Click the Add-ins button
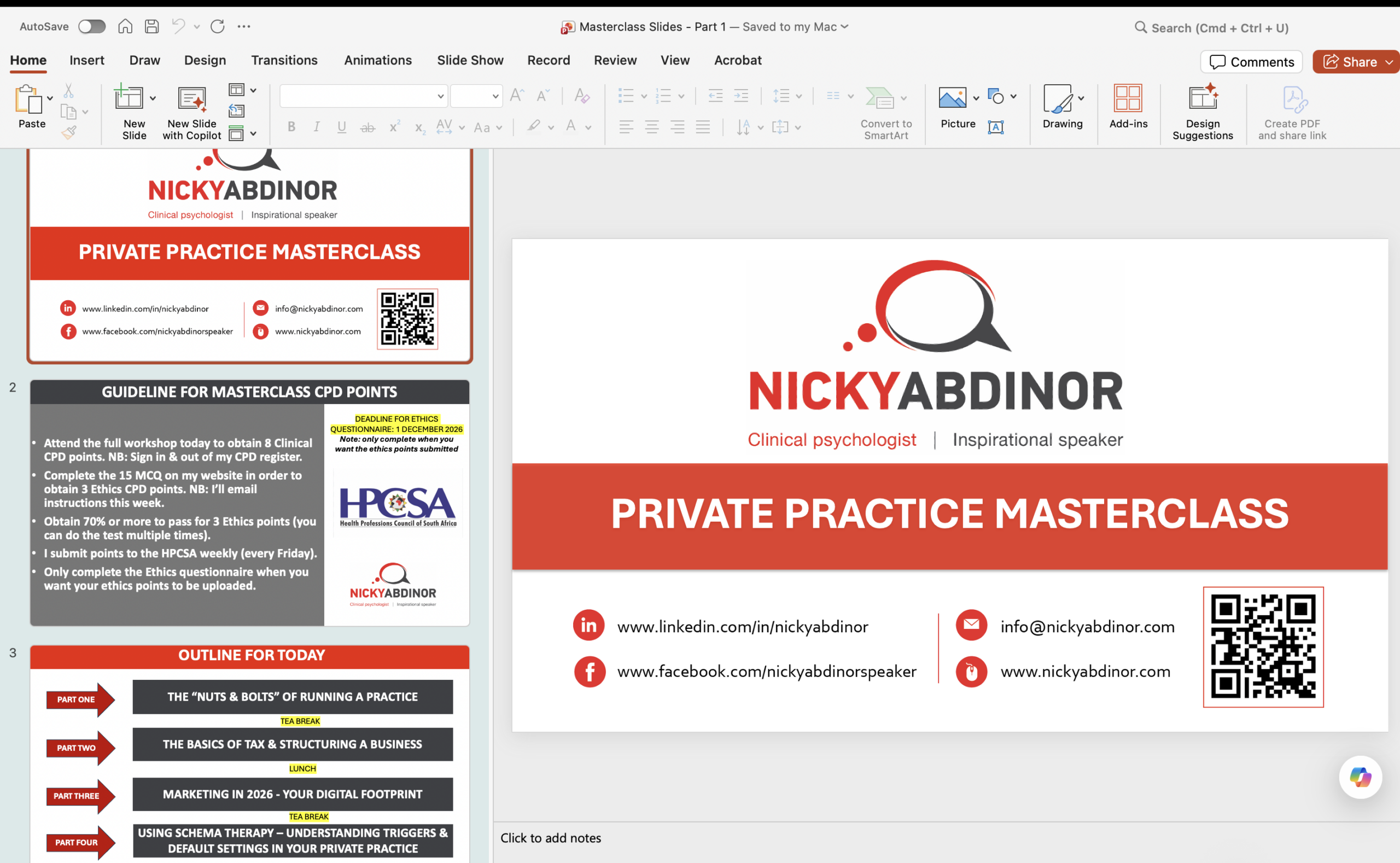Image resolution: width=1400 pixels, height=863 pixels. (1128, 107)
